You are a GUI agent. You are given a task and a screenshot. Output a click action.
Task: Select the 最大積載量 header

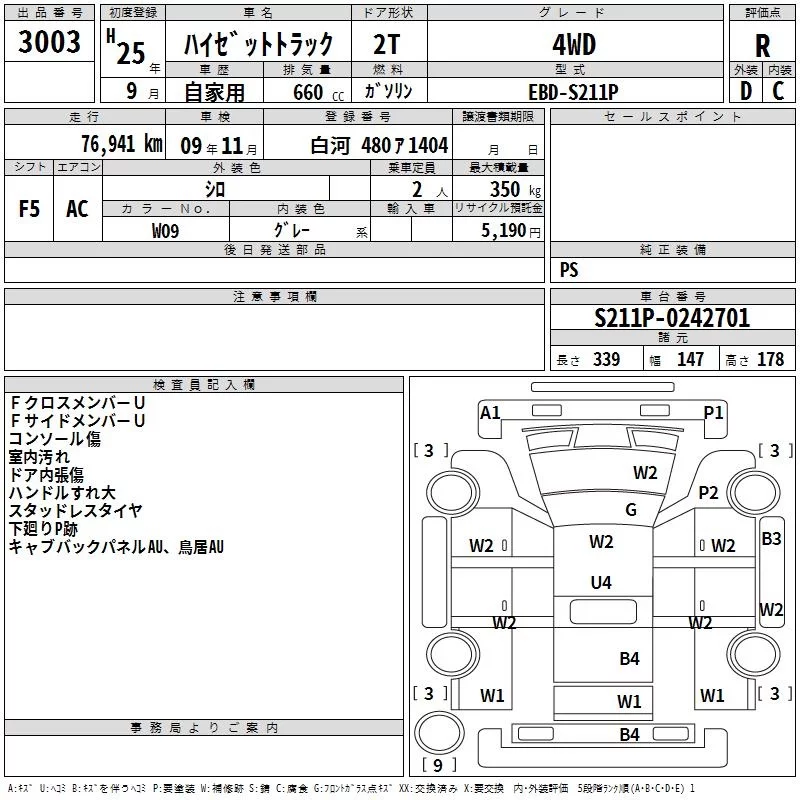498,167
